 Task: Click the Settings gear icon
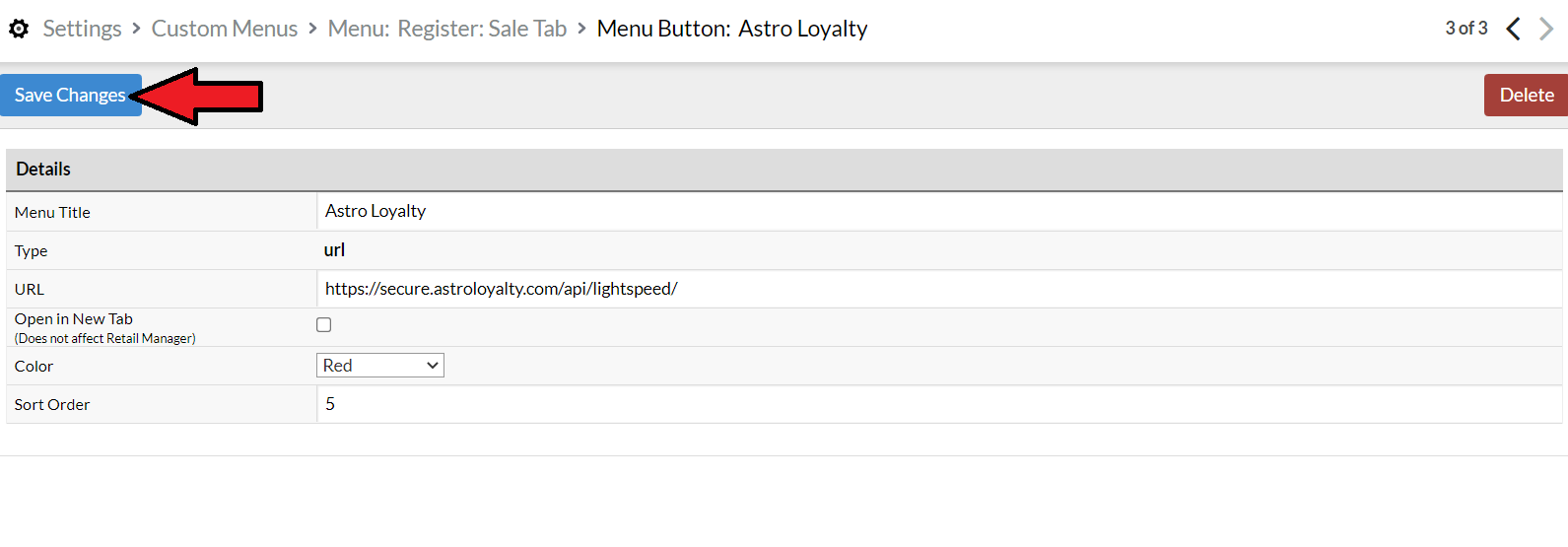[19, 29]
